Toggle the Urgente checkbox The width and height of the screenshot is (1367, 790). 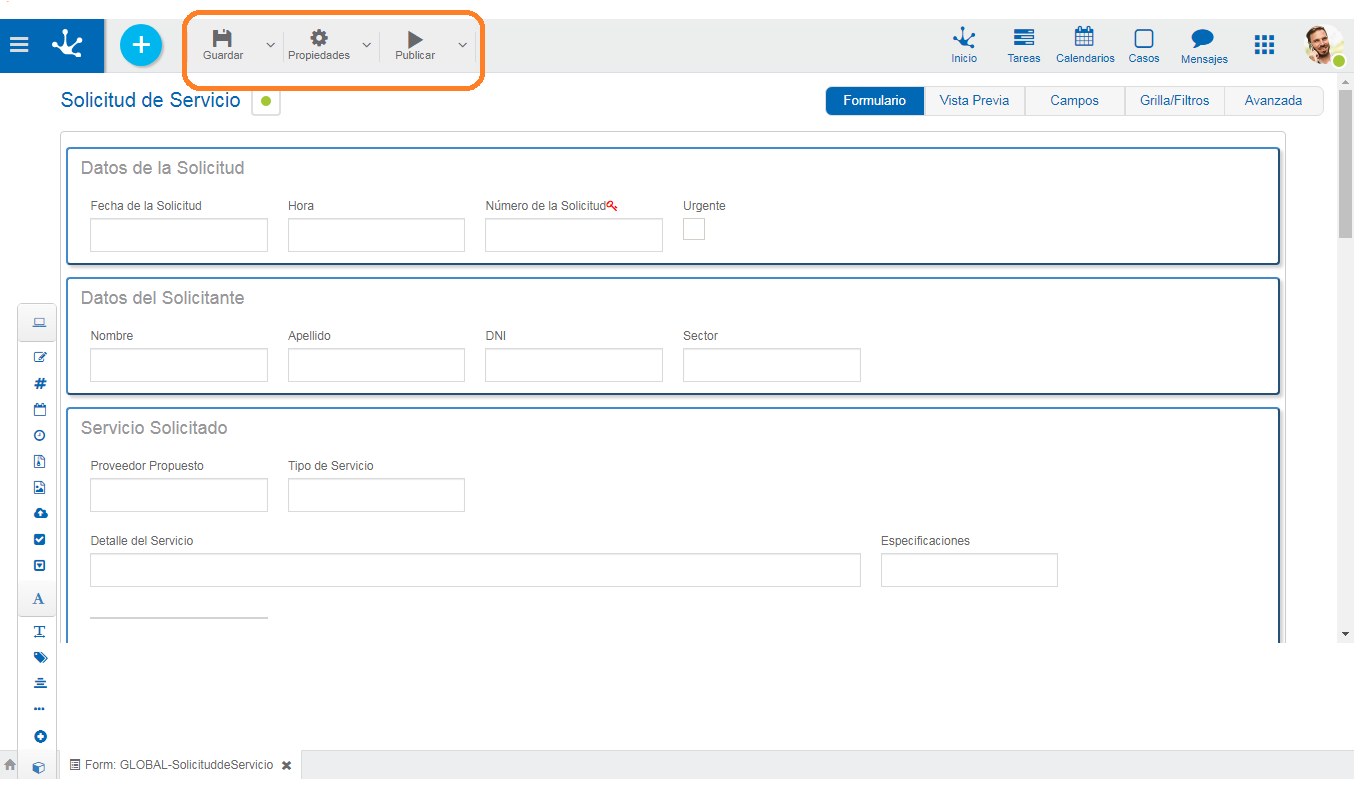point(694,229)
